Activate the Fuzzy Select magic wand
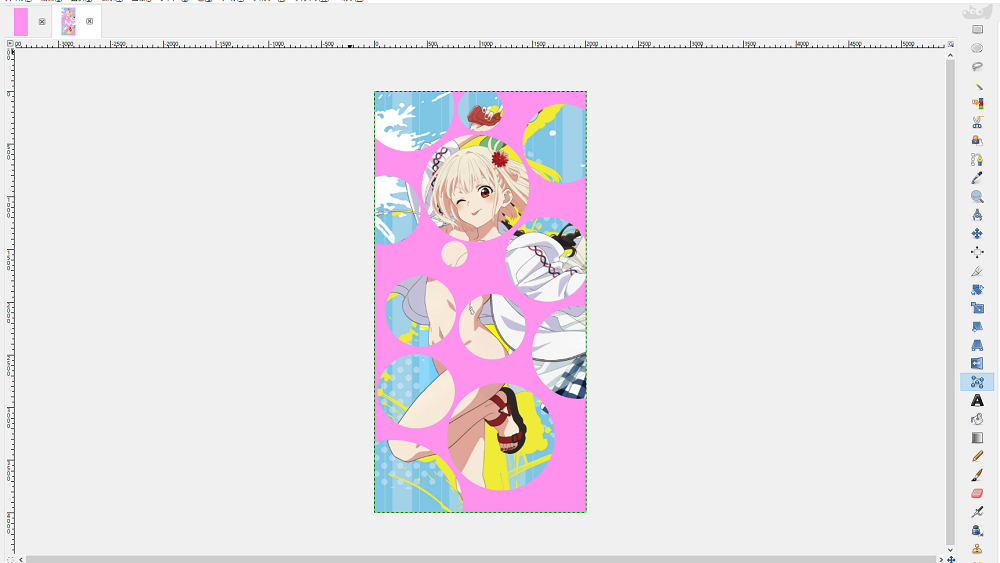The image size is (1000, 563). point(977,85)
